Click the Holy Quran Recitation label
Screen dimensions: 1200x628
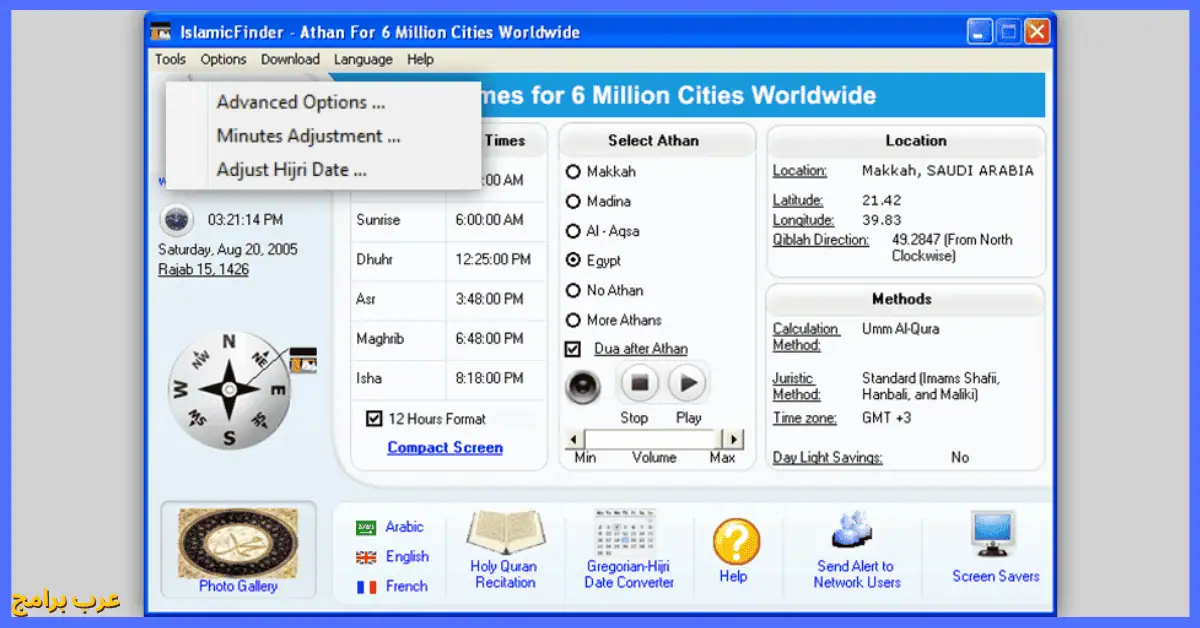click(504, 574)
